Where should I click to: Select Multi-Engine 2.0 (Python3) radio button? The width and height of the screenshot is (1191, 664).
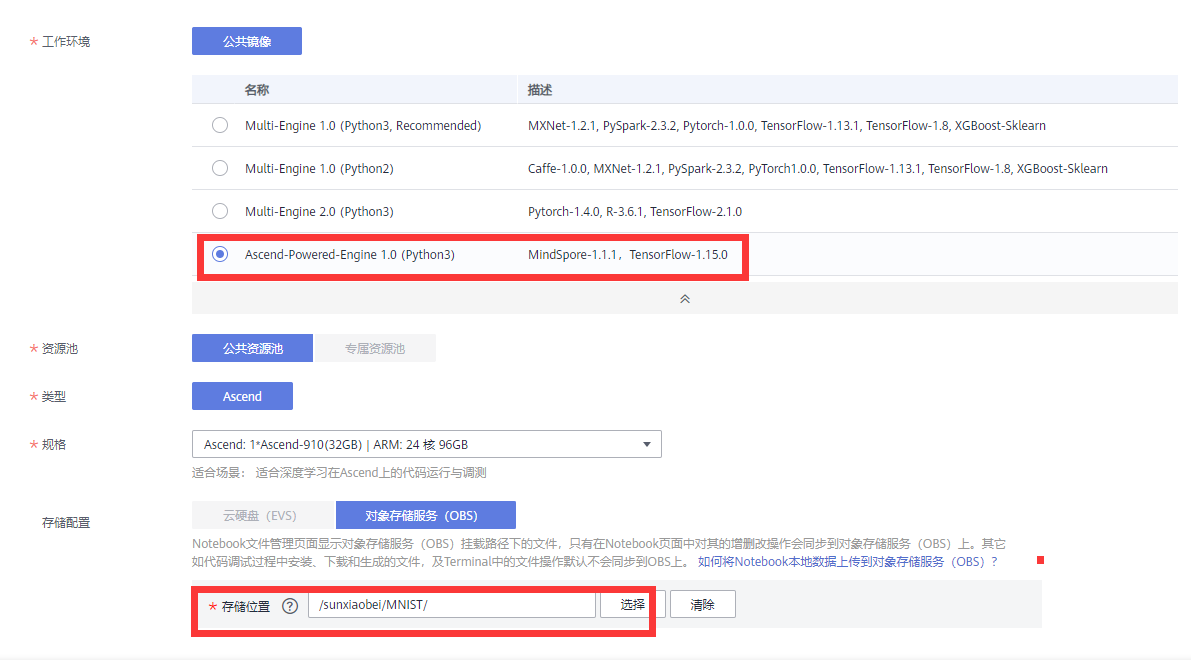click(220, 211)
